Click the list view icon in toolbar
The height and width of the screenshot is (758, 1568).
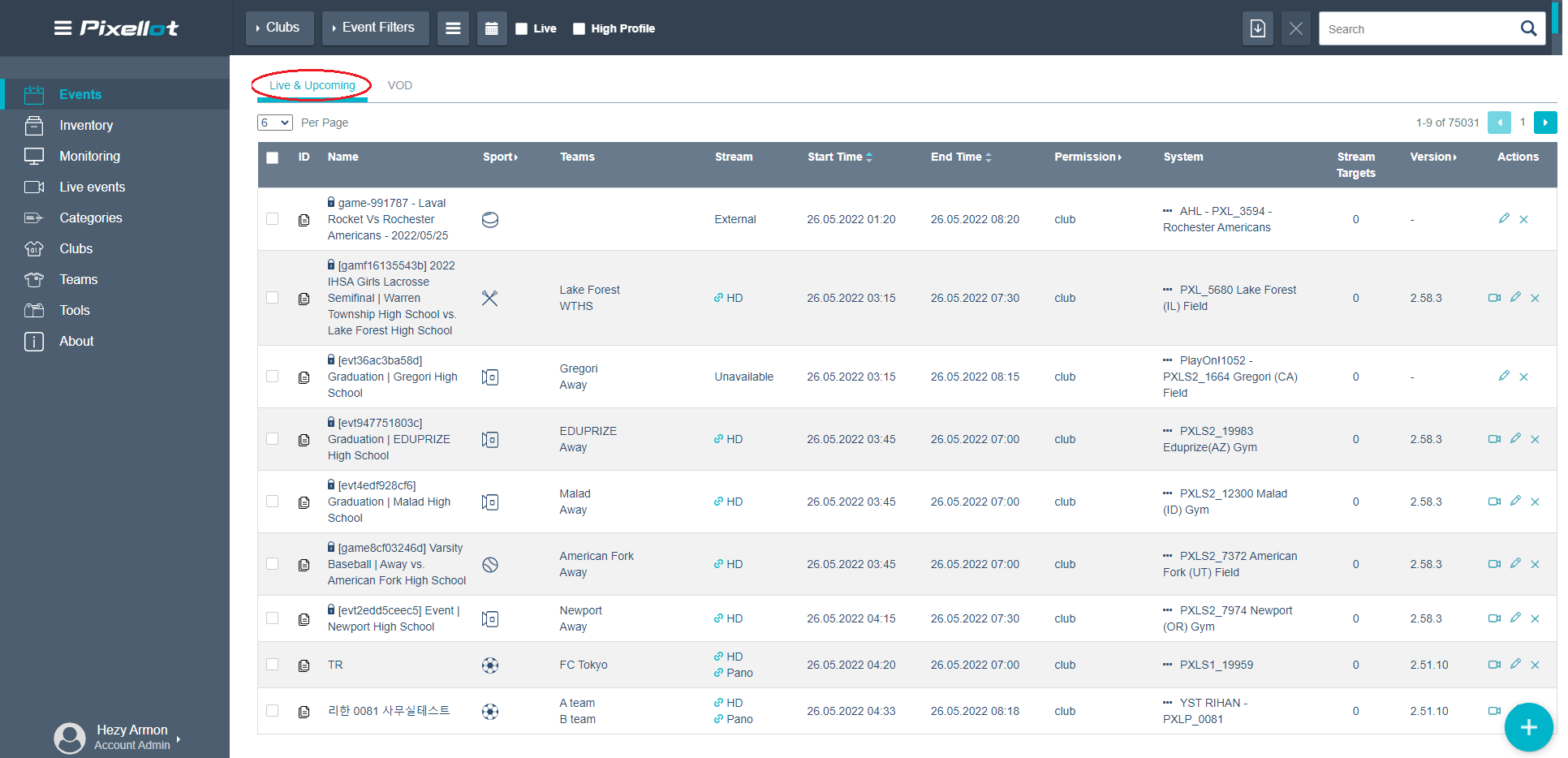453,28
